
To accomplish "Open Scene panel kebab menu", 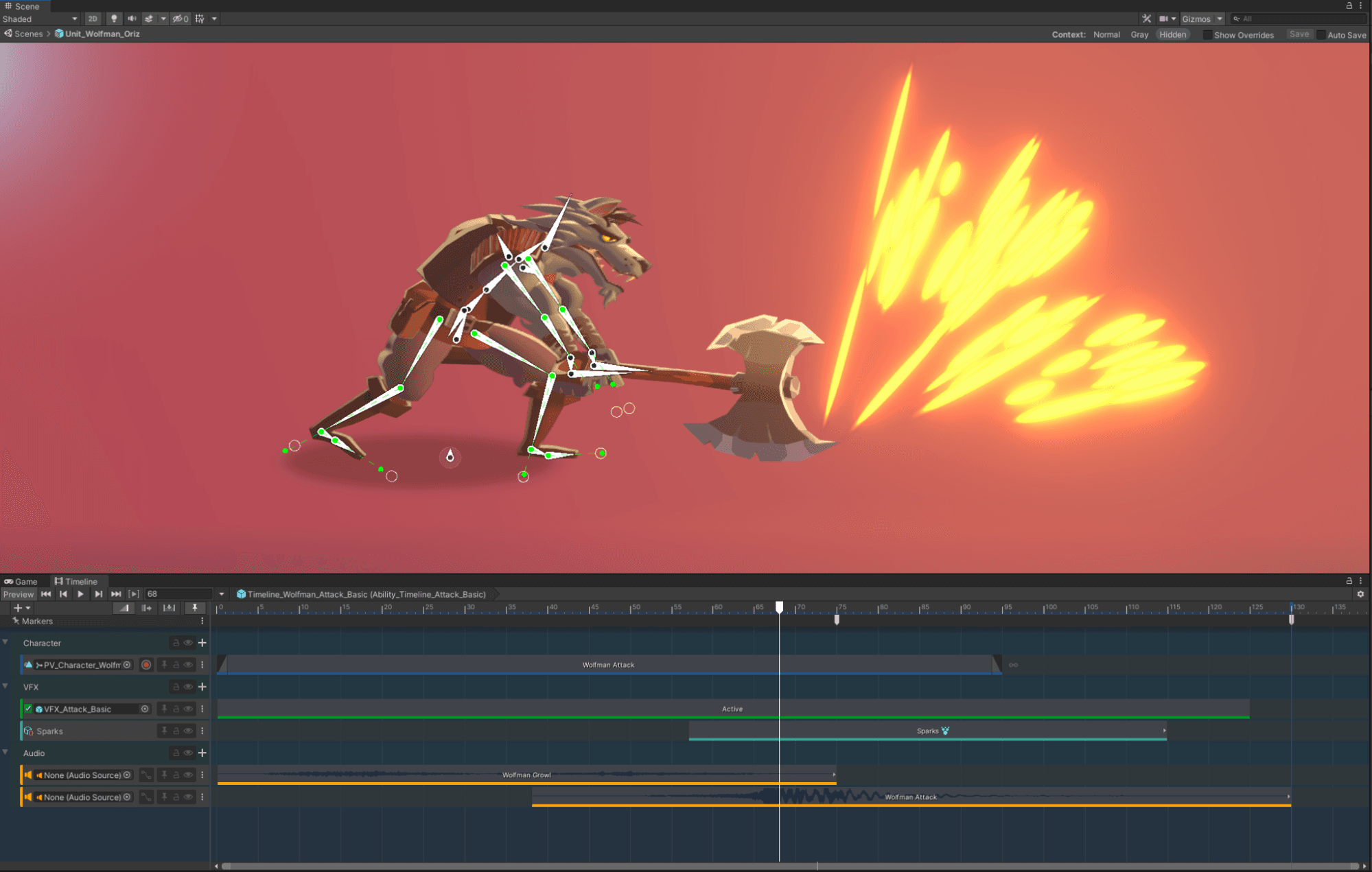I will [x=1360, y=5].
